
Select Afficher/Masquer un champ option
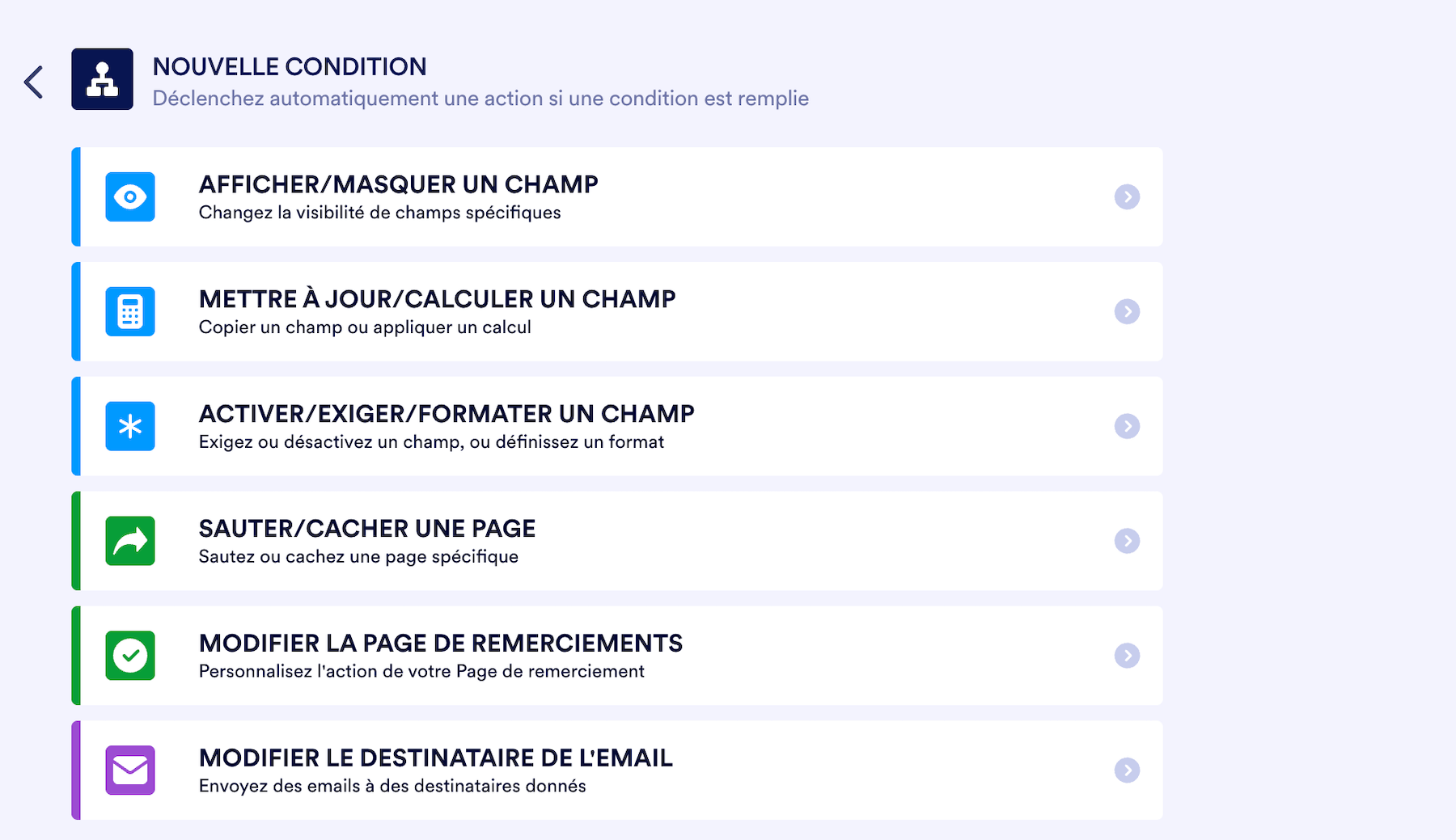pyautogui.click(x=398, y=184)
